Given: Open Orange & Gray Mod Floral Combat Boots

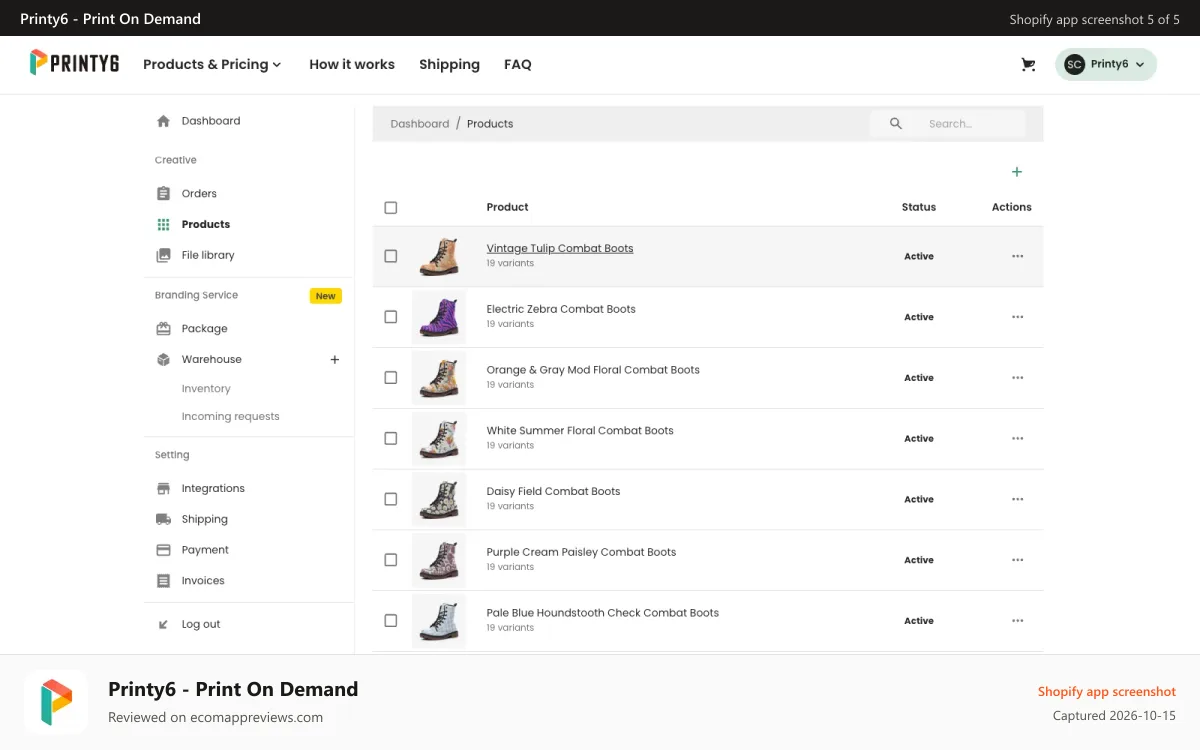Looking at the screenshot, I should [x=593, y=370].
